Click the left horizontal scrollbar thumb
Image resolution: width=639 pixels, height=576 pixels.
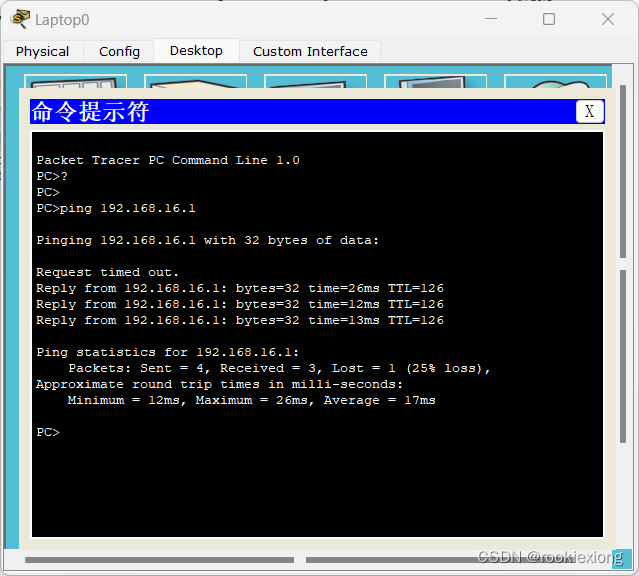pos(159,560)
